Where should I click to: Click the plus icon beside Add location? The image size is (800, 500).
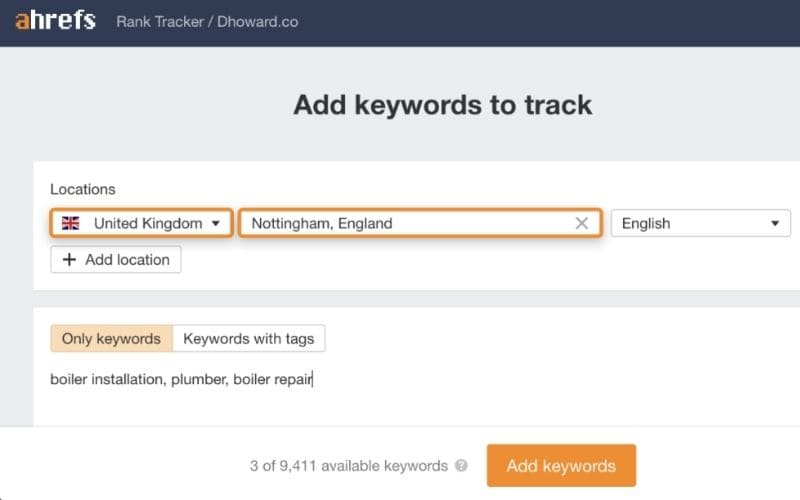coord(69,260)
